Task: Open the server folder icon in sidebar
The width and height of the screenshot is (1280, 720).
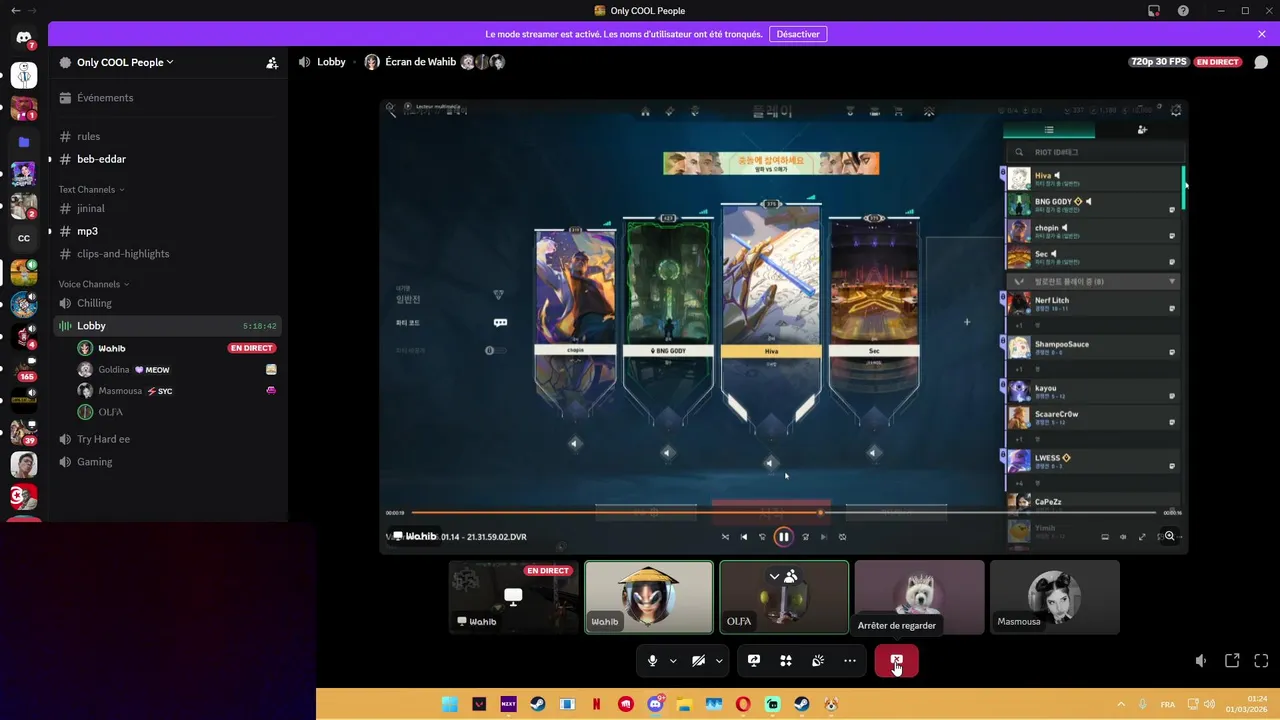Action: coord(24,142)
